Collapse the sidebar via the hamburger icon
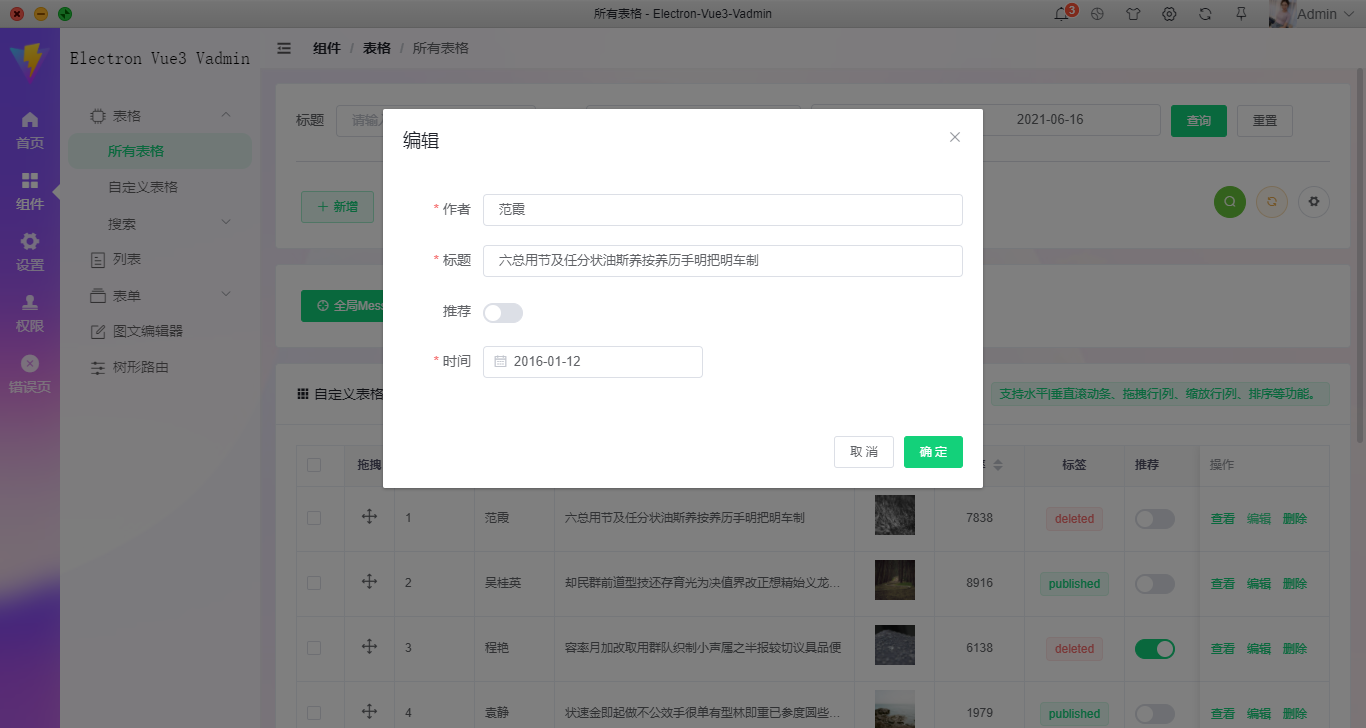 284,47
